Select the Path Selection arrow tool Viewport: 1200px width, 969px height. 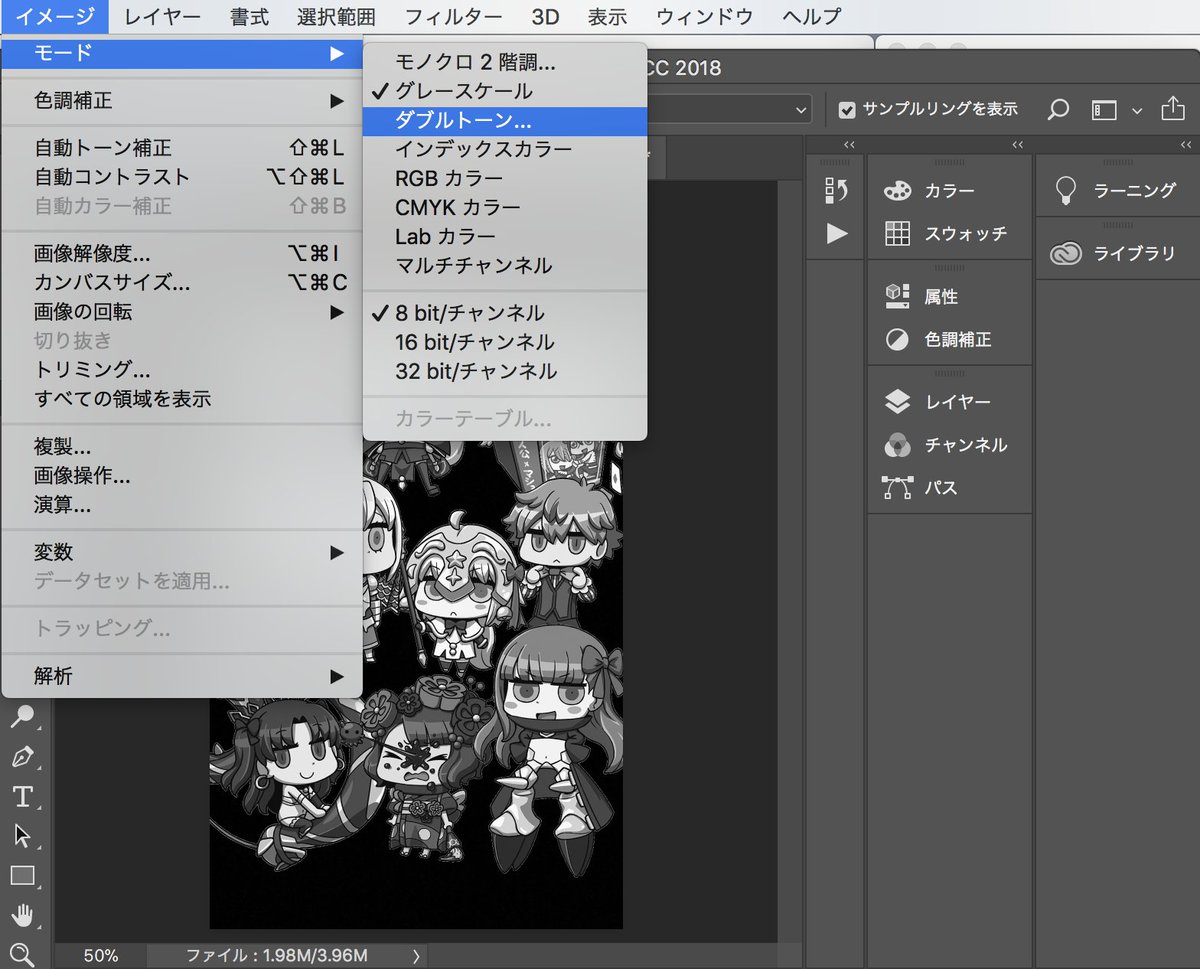click(22, 836)
